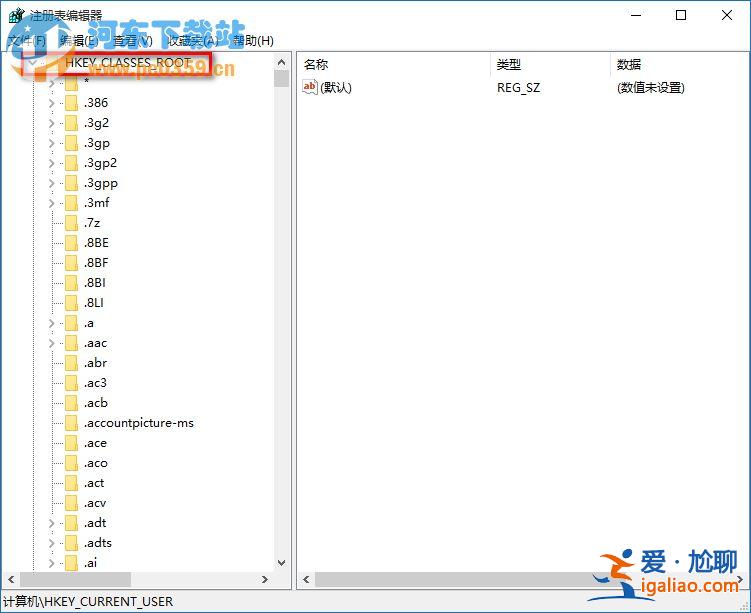Screen dimensions: 751x613
Task: Click the (数值未设置) data cell
Action: pos(650,88)
